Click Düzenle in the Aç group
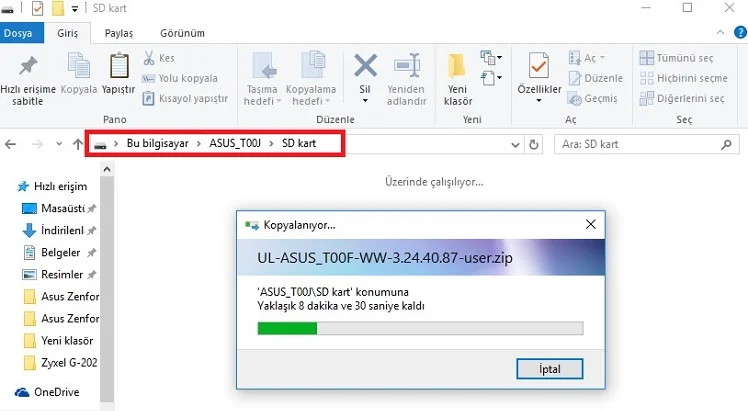748x411 pixels. [x=596, y=78]
